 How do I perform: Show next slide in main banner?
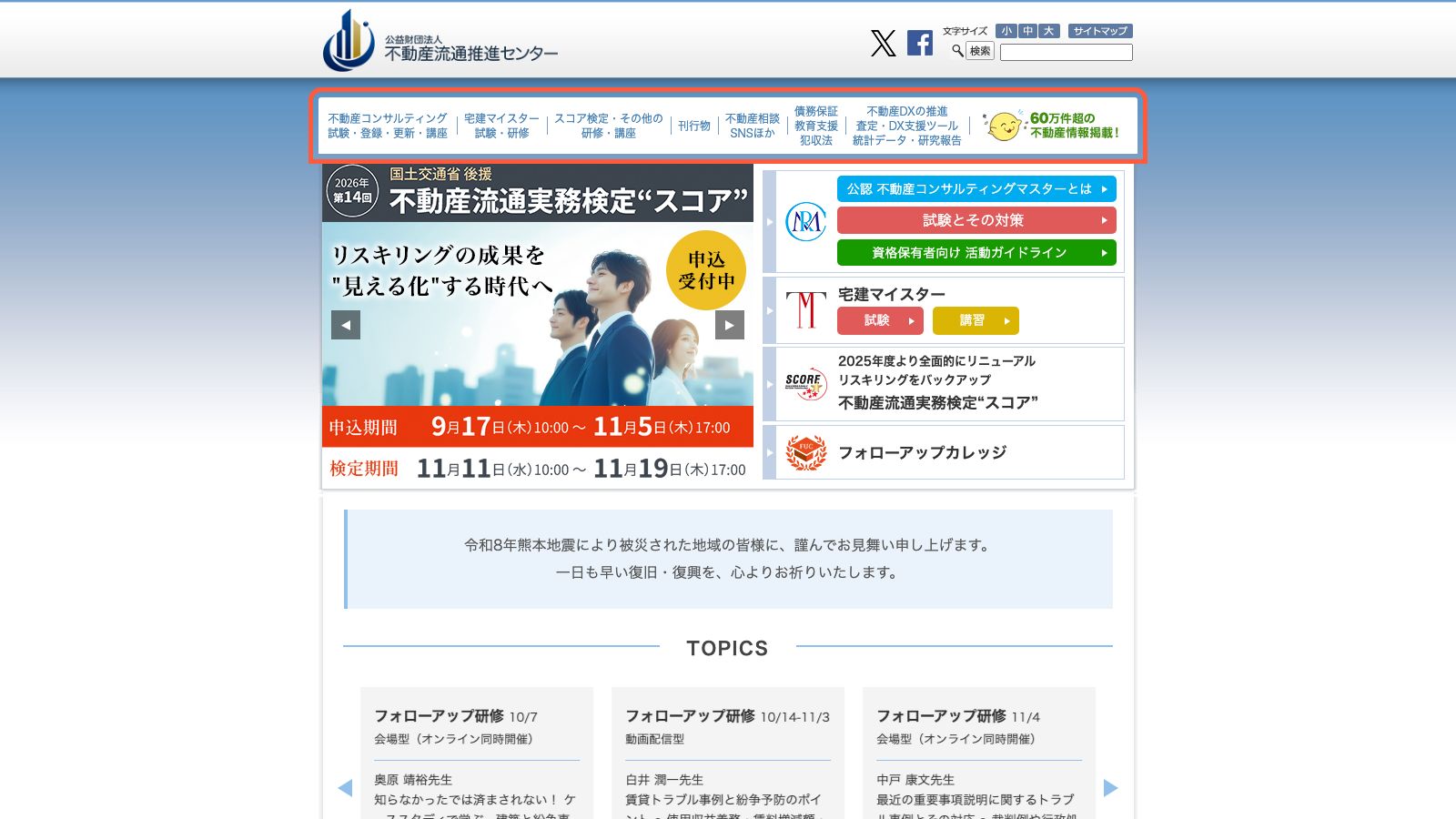730,325
